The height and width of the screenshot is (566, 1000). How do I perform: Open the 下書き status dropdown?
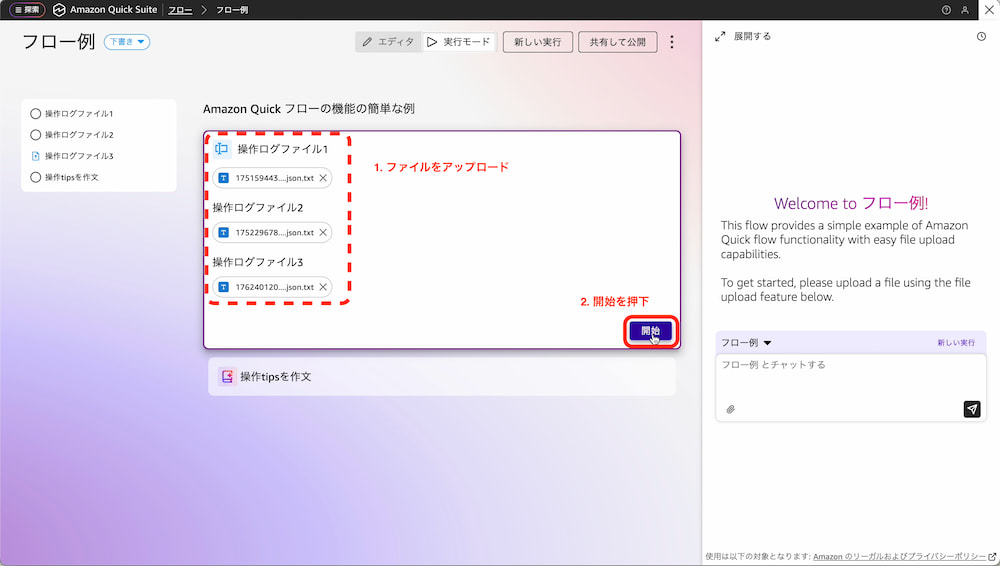pyautogui.click(x=127, y=42)
